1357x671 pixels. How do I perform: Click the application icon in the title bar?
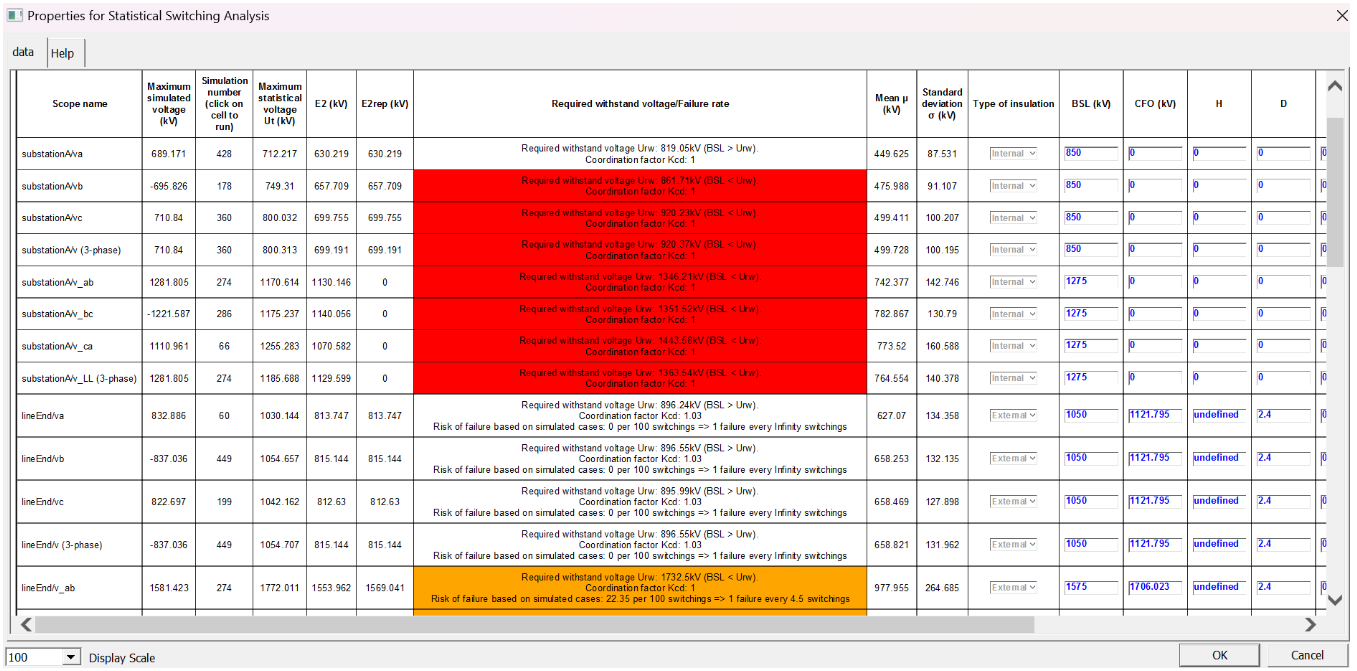[x=14, y=16]
